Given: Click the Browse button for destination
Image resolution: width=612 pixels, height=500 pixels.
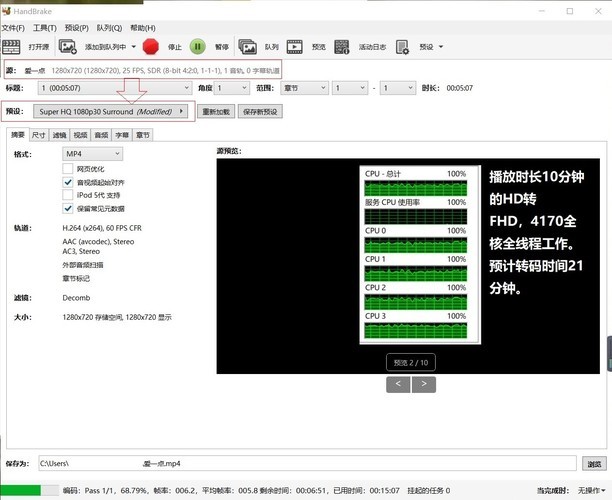Looking at the screenshot, I should 594,464.
